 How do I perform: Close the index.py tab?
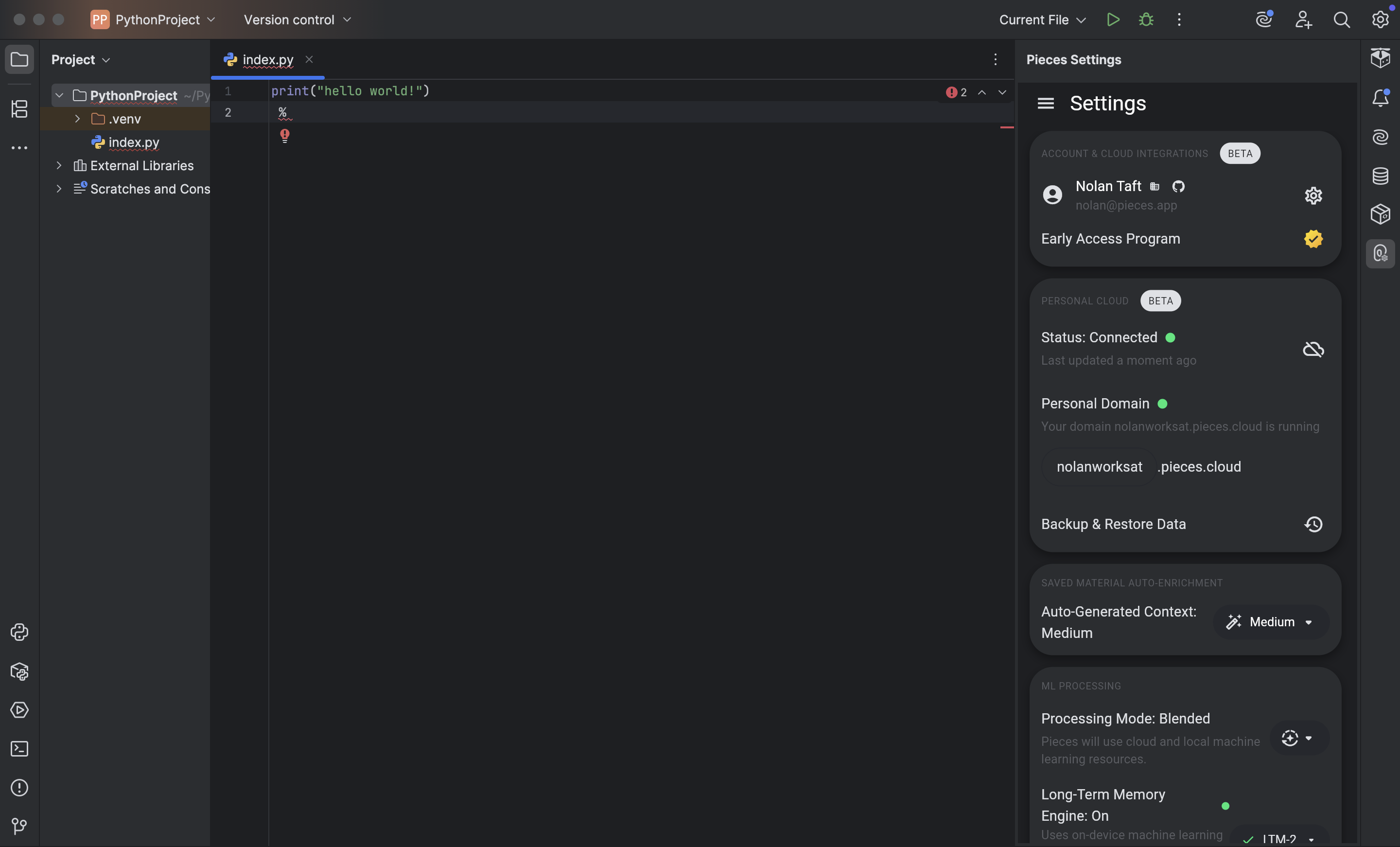(309, 59)
